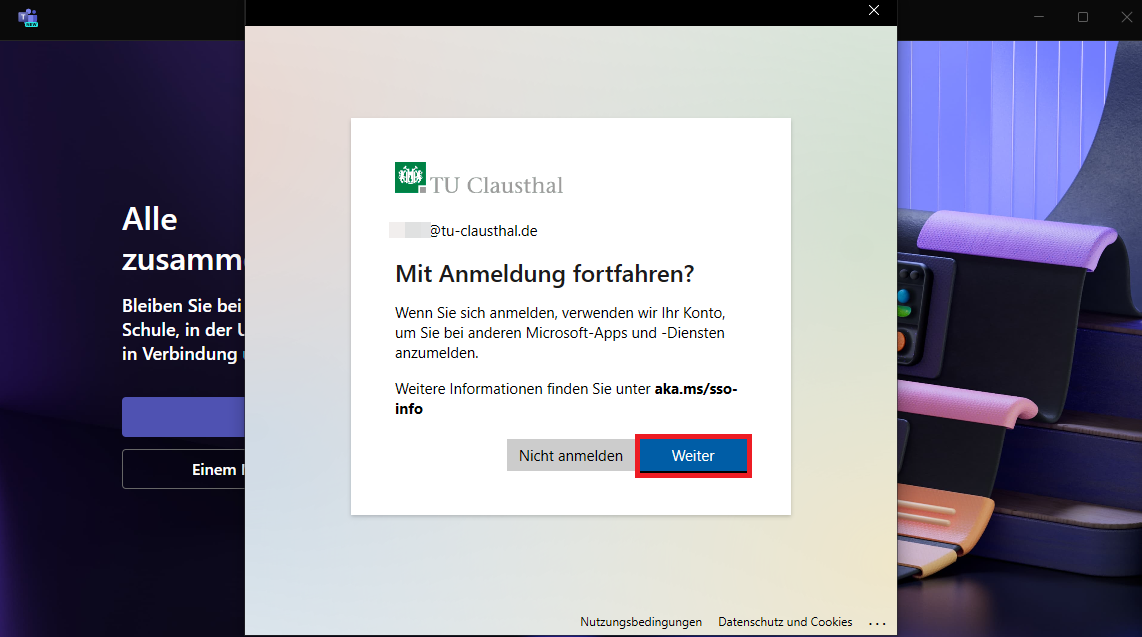1142x637 pixels.
Task: Click the green TU Clausthal emblem
Action: point(410,177)
